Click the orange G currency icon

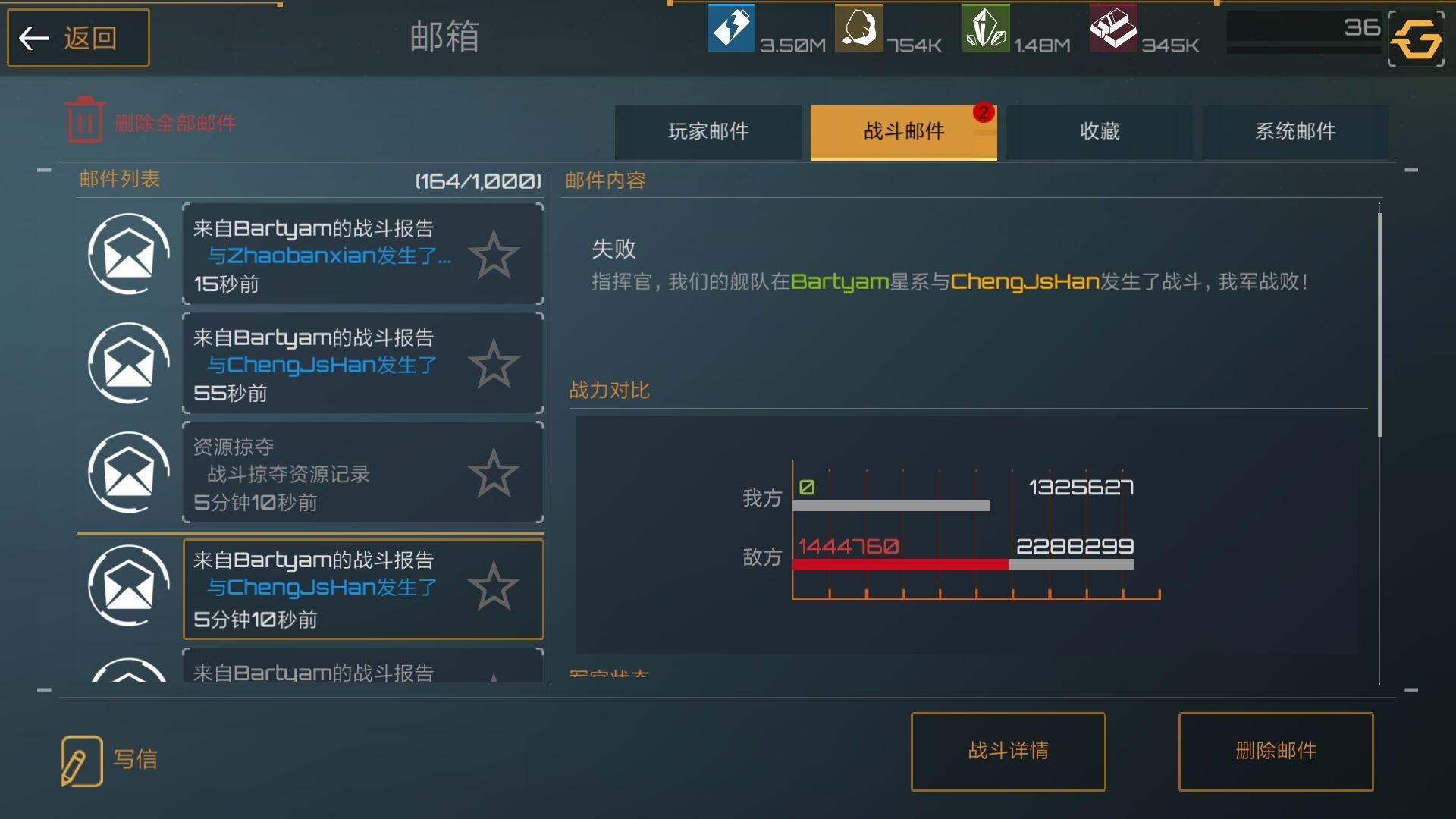click(1416, 39)
